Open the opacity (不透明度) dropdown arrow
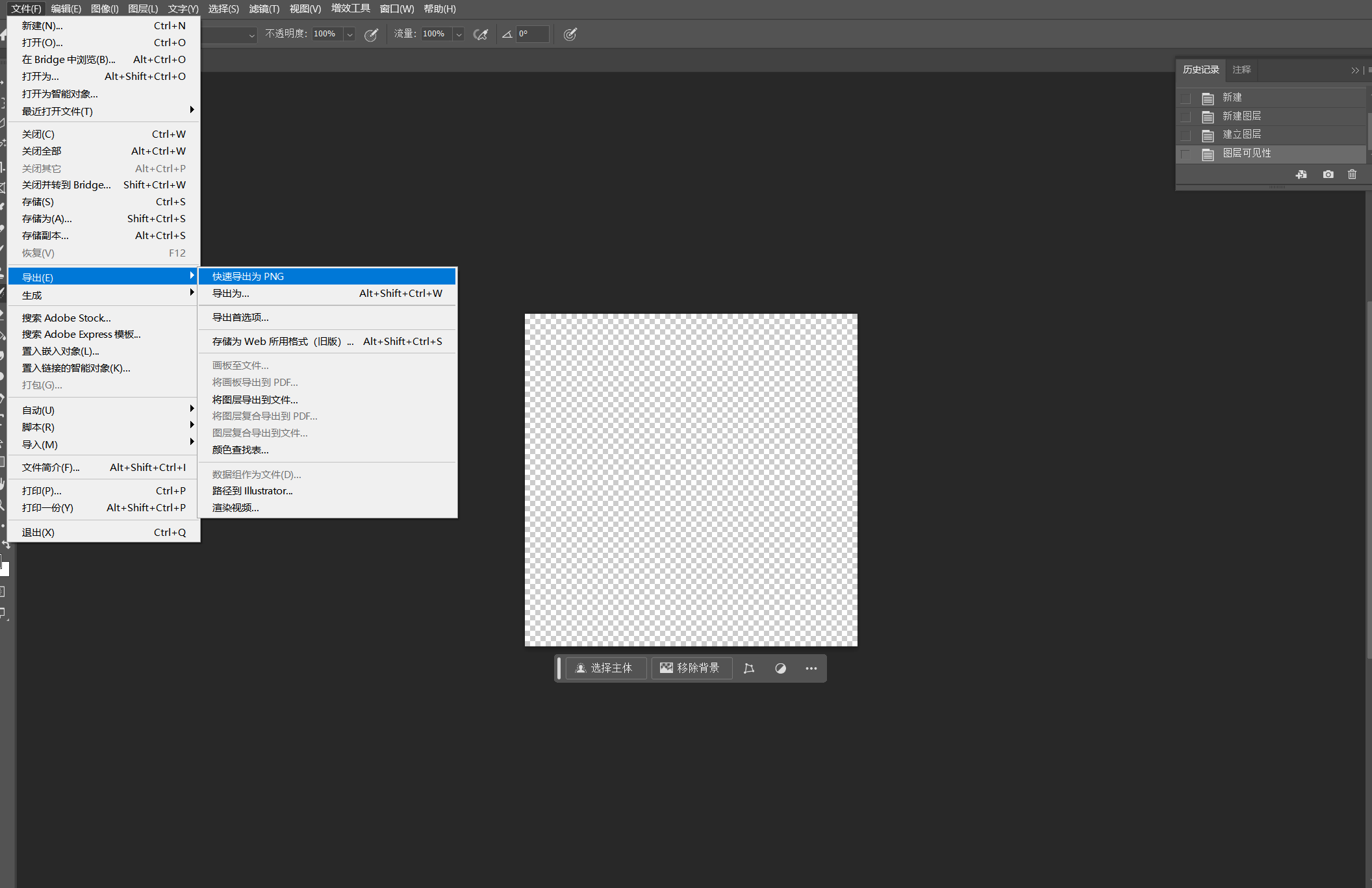This screenshot has width=1372, height=888. pyautogui.click(x=349, y=34)
